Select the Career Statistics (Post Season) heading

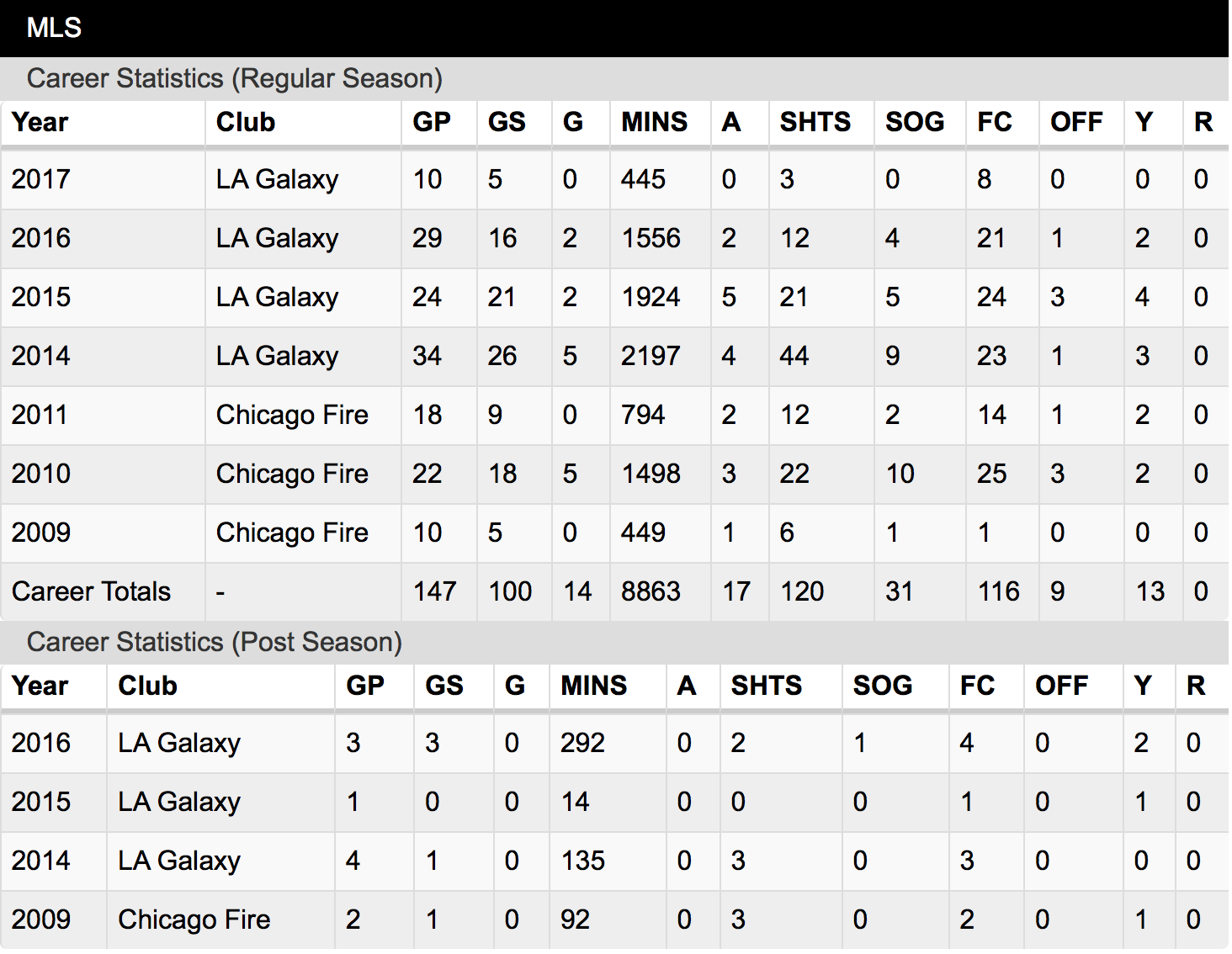click(215, 642)
